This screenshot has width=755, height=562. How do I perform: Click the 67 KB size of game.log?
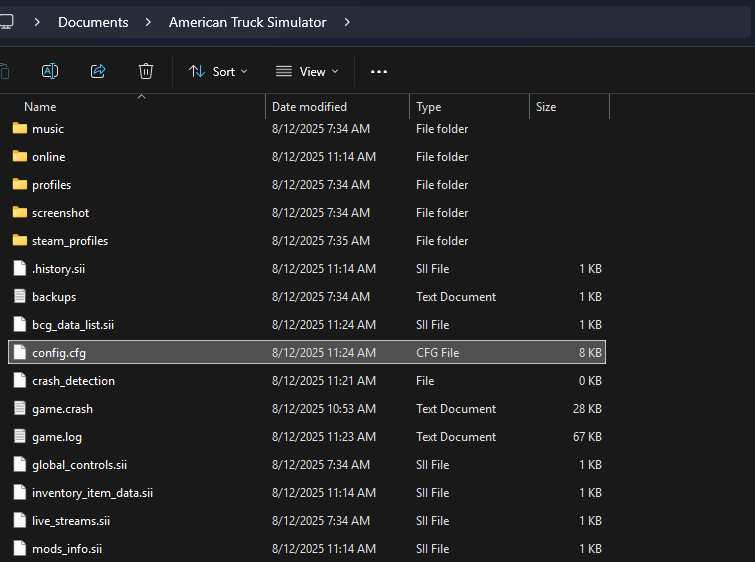tap(587, 437)
